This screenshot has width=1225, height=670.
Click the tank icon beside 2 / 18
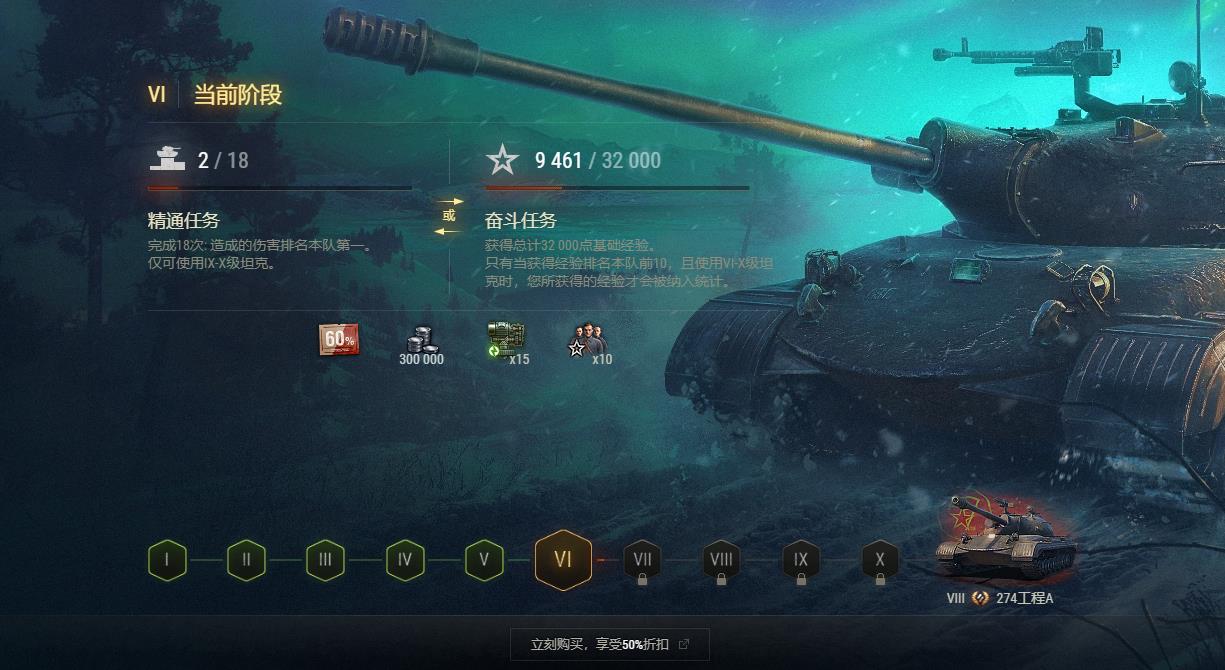pyautogui.click(x=168, y=157)
